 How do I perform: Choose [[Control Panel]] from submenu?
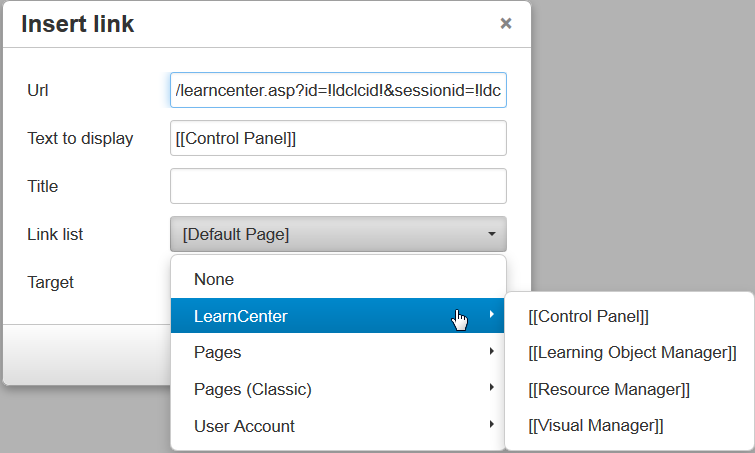(588, 316)
